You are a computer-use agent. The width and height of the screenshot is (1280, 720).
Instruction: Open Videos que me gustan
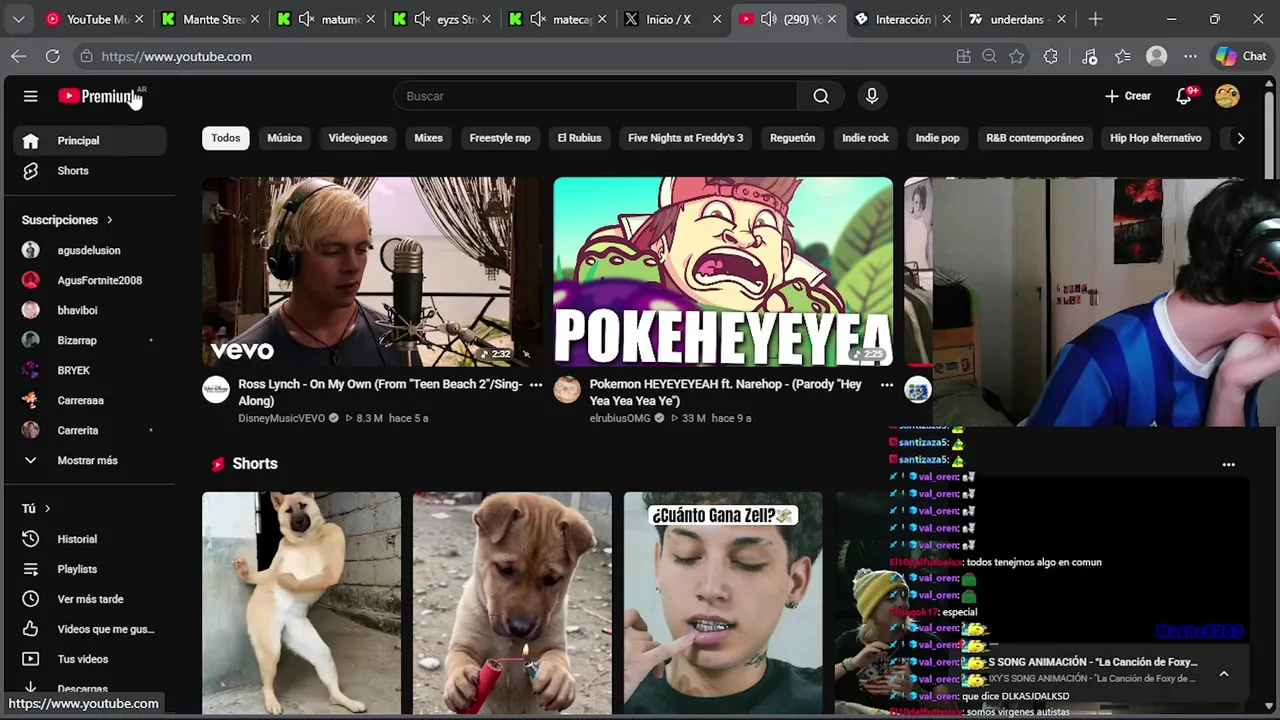pyautogui.click(x=90, y=629)
